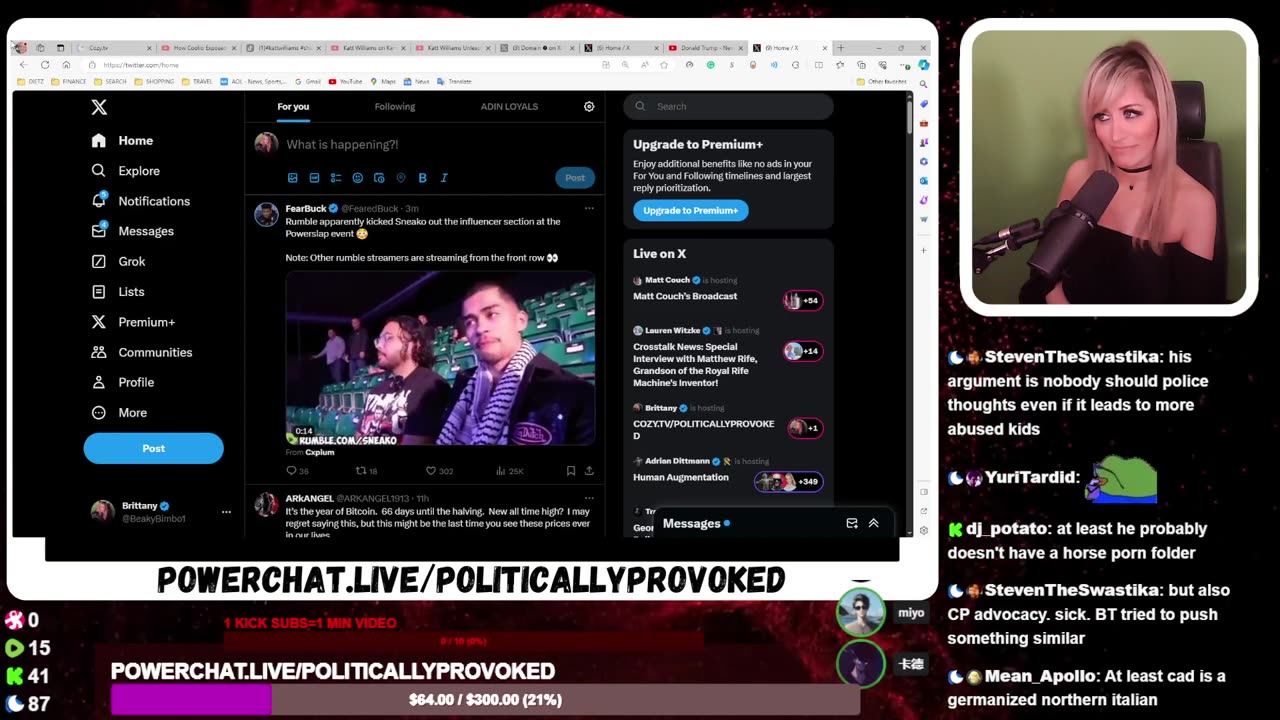Open Communities in the sidebar
This screenshot has height=720, width=1280.
coord(141,352)
